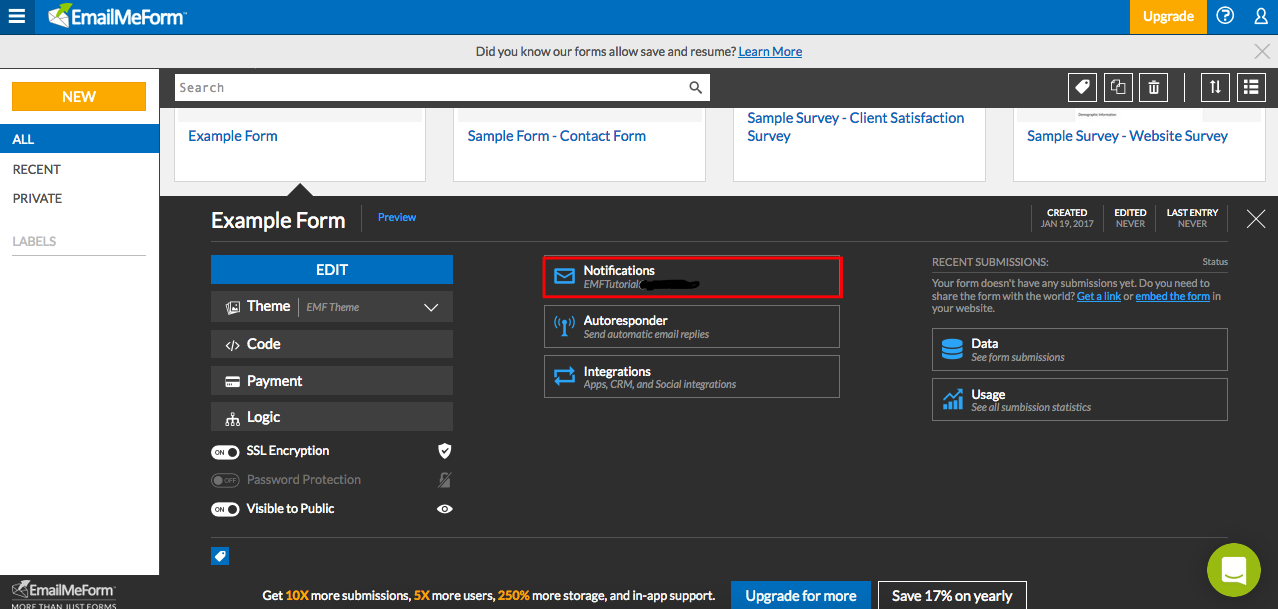Select the ALL forms filter
The image size is (1278, 609).
click(80, 139)
